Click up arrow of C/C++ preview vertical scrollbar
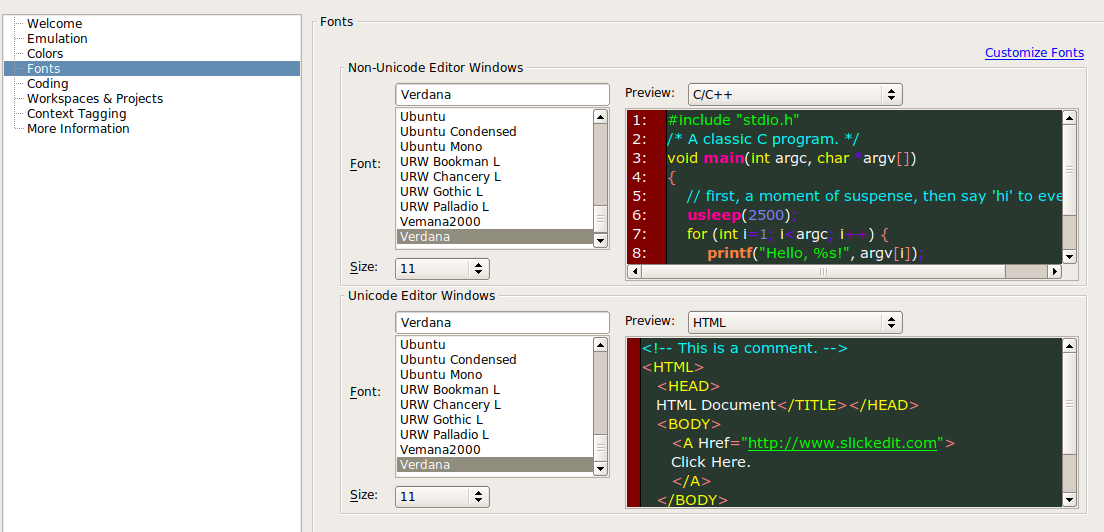Image resolution: width=1104 pixels, height=532 pixels. point(1070,118)
